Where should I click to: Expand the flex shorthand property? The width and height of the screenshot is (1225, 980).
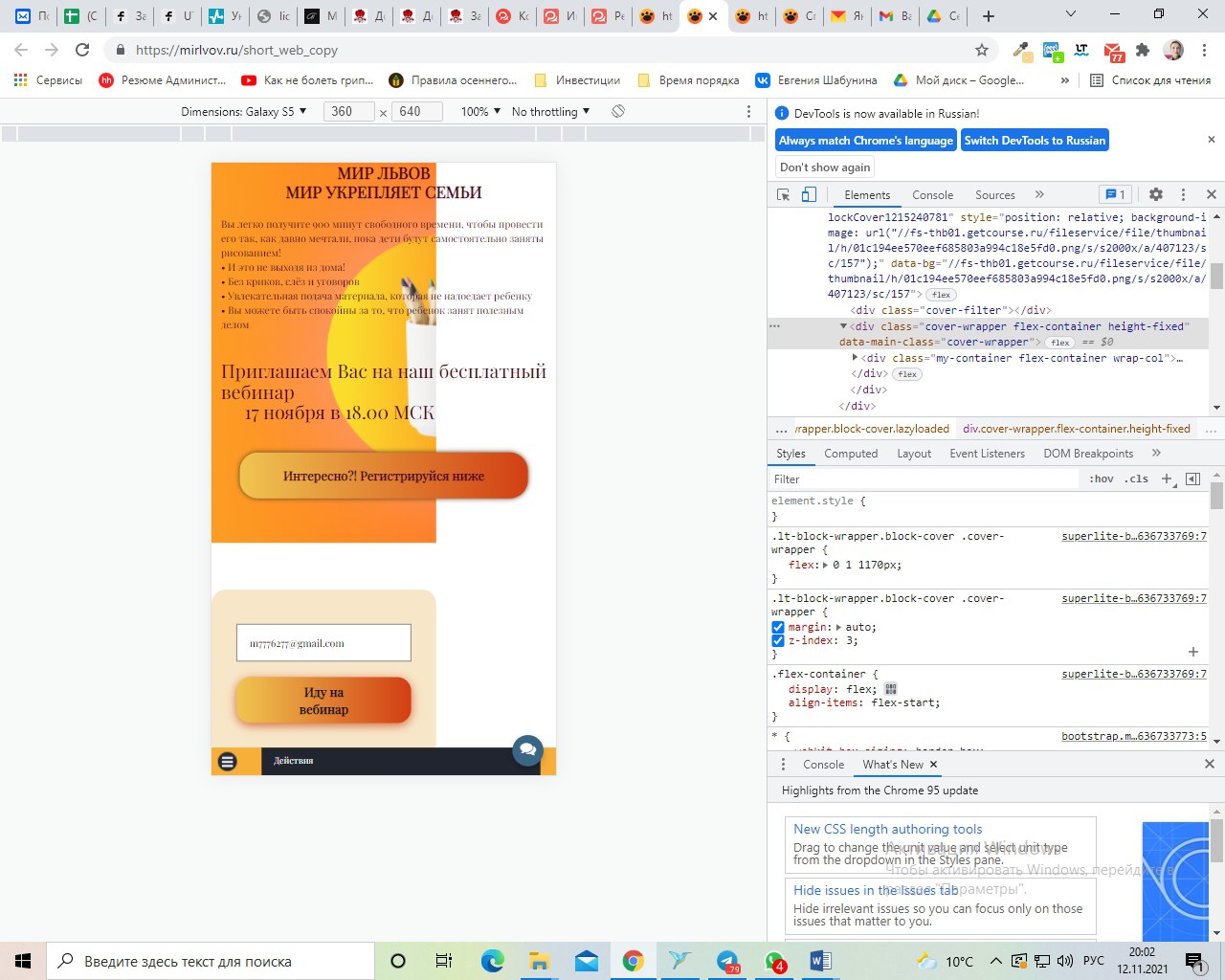click(x=826, y=565)
